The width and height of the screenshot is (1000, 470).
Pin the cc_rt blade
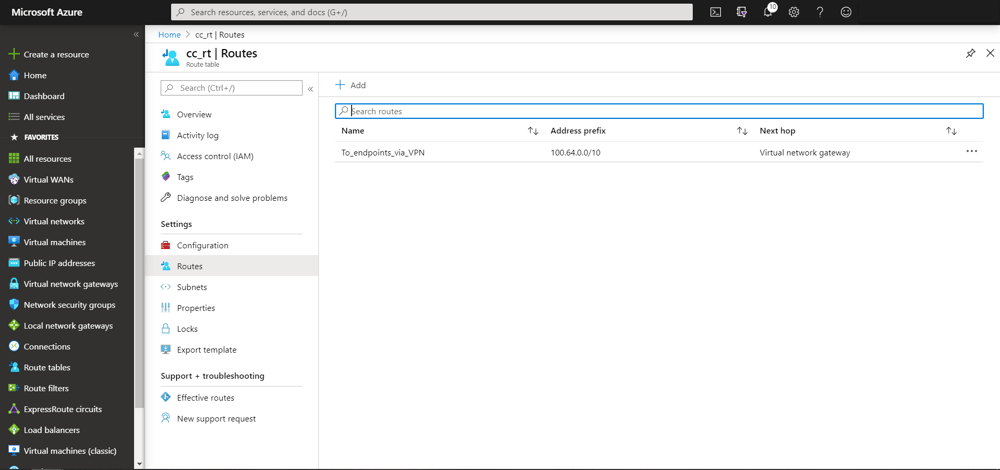[x=970, y=54]
